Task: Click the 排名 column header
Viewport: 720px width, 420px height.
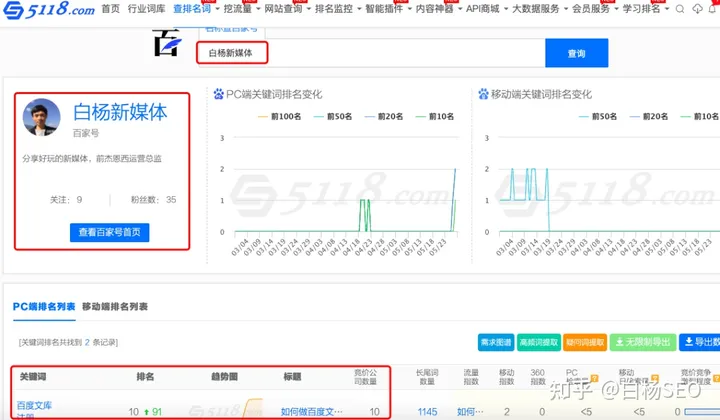Action: pos(145,377)
